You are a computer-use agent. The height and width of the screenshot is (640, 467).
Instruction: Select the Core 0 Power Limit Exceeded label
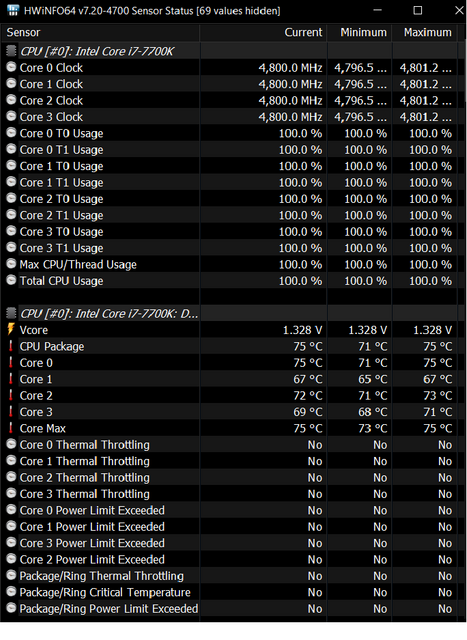tap(92, 510)
